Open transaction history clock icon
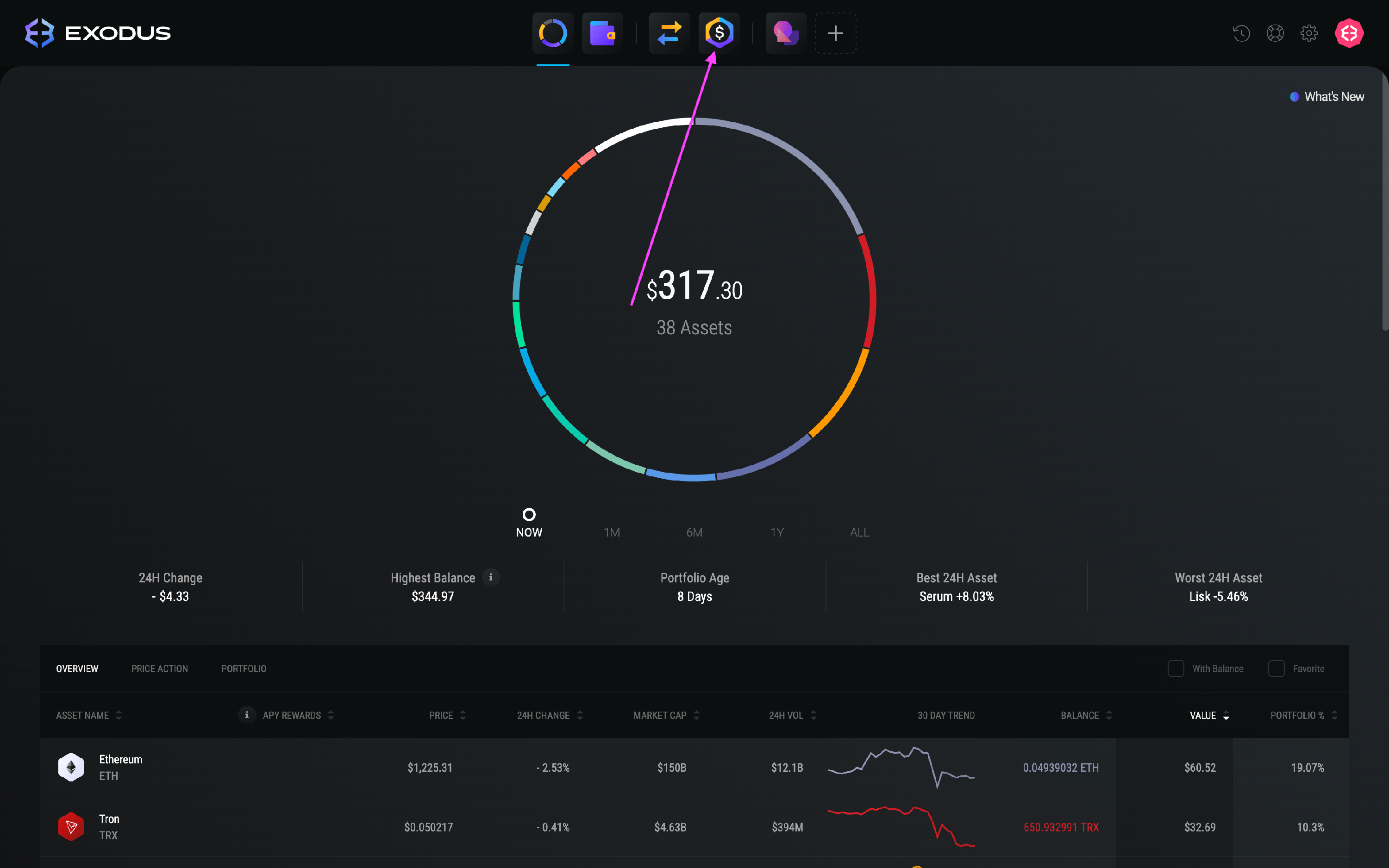This screenshot has width=1389, height=868. [x=1241, y=33]
